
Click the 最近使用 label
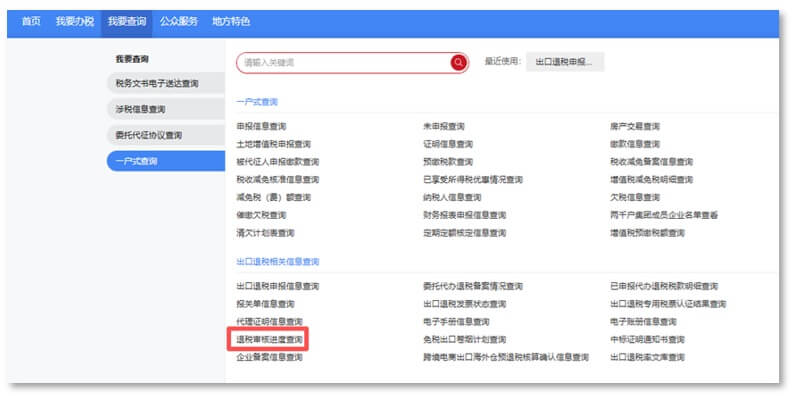pos(503,62)
